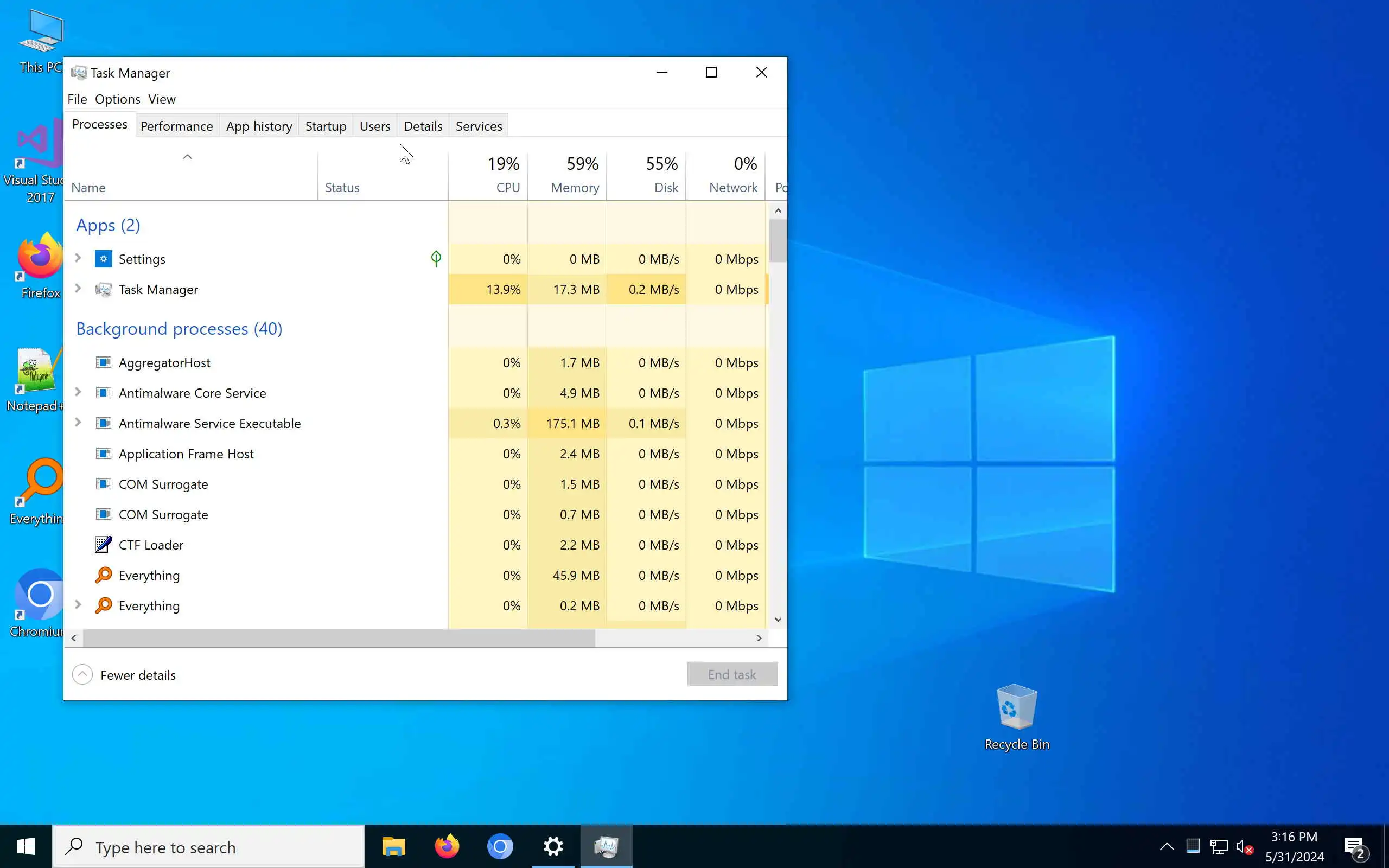Click the muted volume tray icon
Screen dimensions: 1389x868
[x=1244, y=847]
